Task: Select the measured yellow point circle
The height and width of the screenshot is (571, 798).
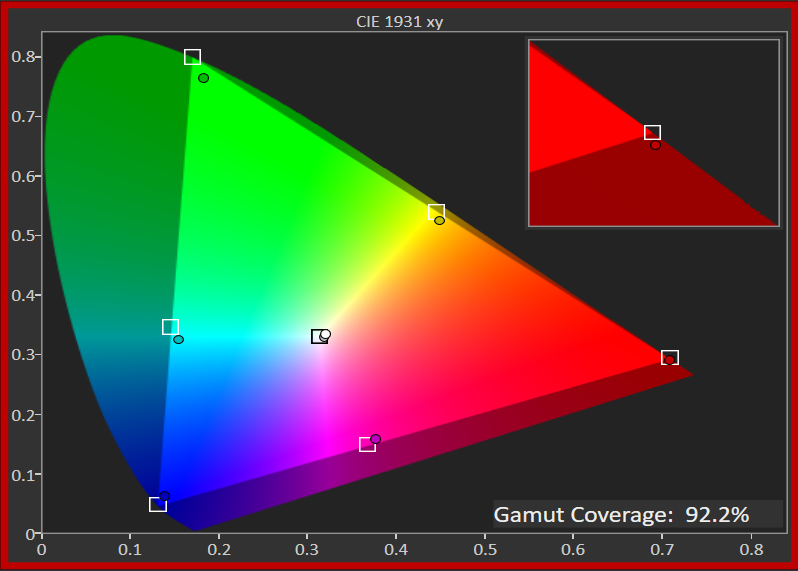Action: 439,220
